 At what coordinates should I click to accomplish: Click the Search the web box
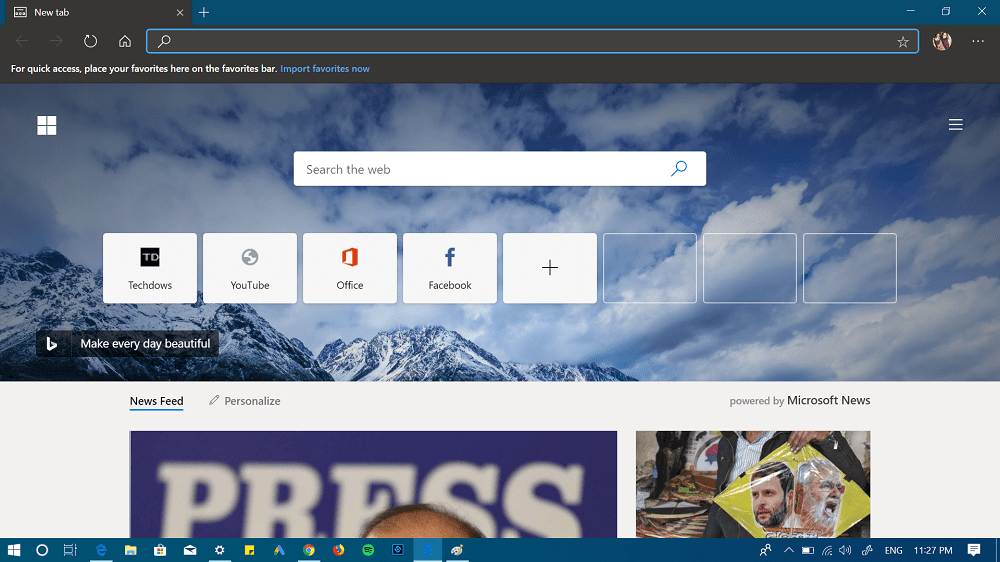pyautogui.click(x=499, y=169)
